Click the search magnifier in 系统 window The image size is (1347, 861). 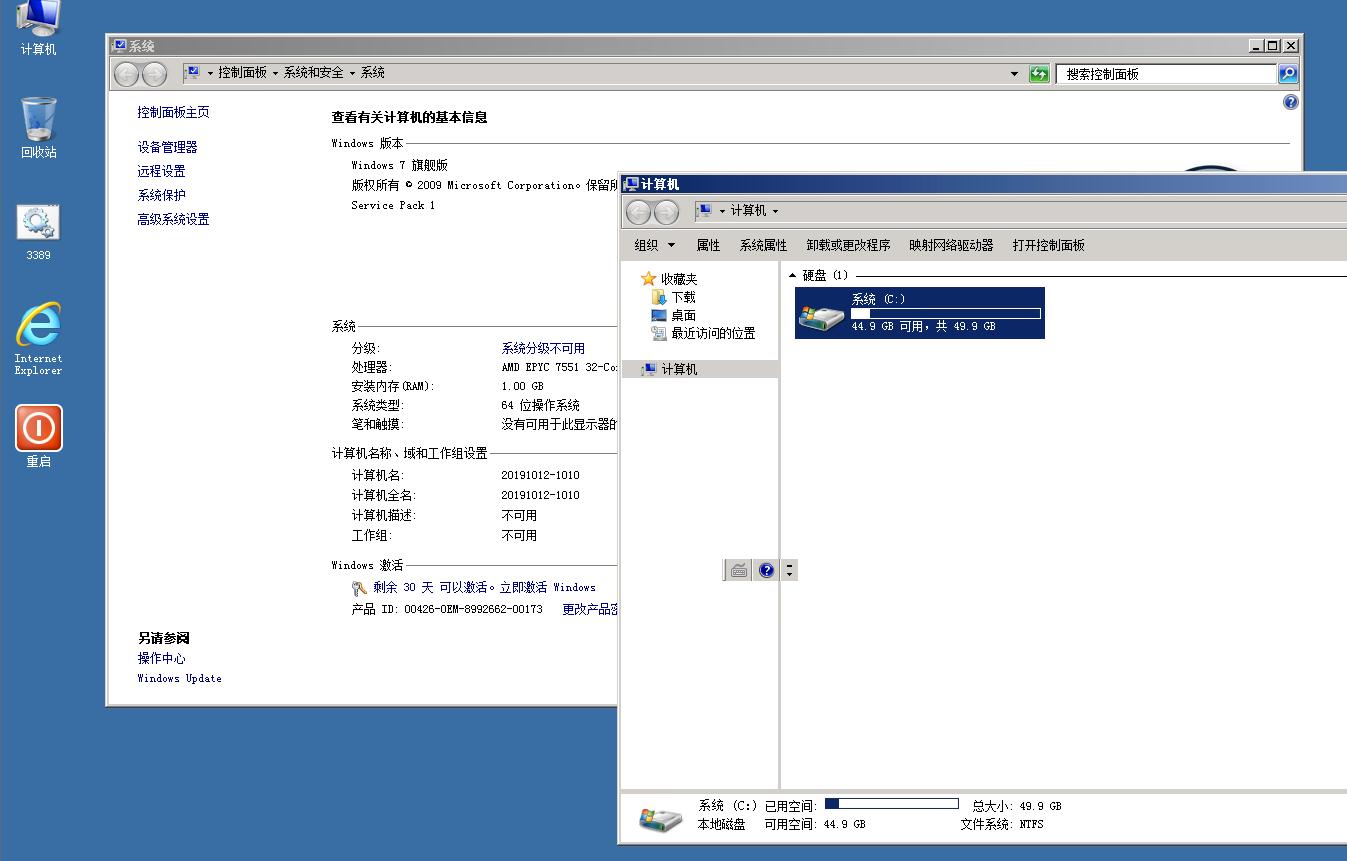1288,73
